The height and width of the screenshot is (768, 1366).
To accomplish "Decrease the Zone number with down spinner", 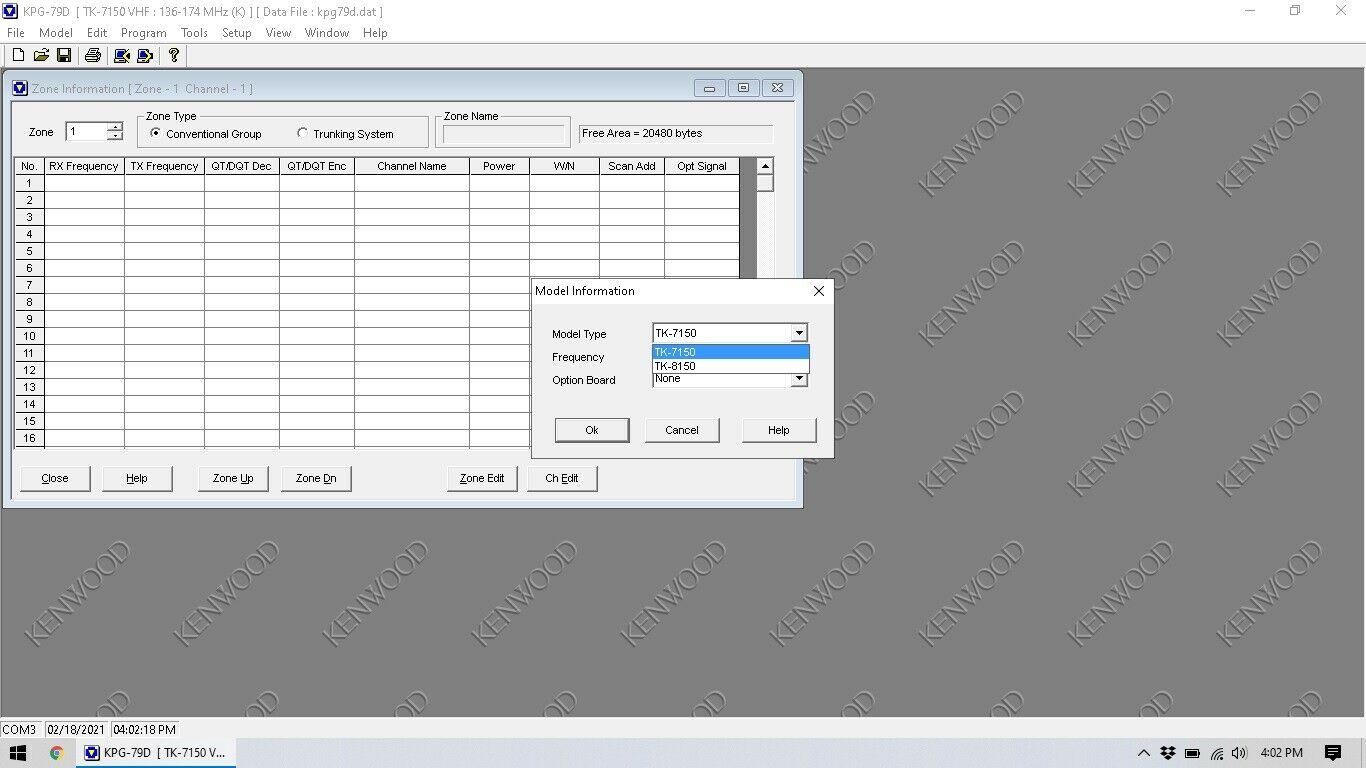I will [115, 136].
